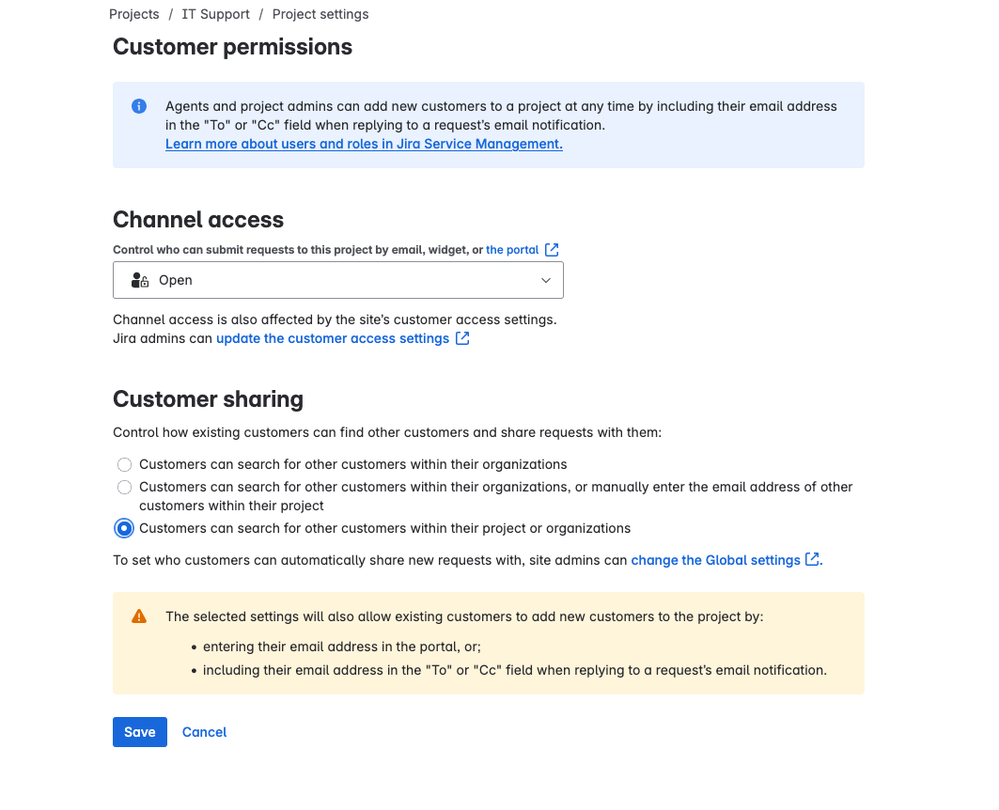Click the chevron on the Open selector
The image size is (999, 810).
(x=546, y=280)
